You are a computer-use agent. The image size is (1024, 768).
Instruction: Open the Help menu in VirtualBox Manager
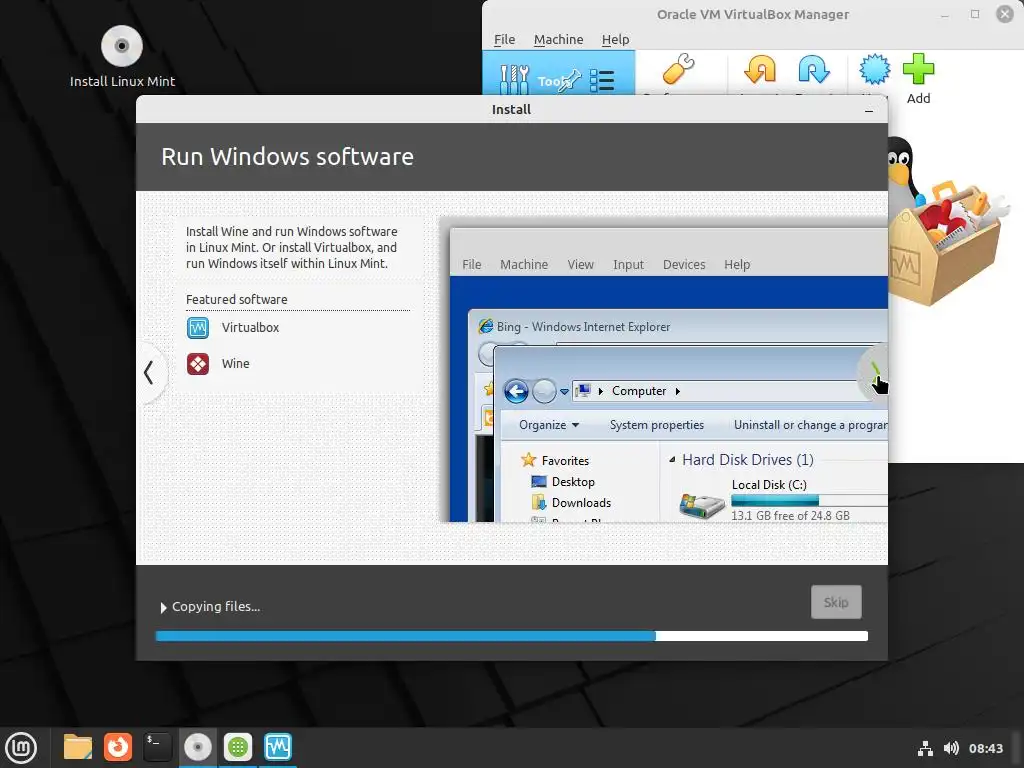pyautogui.click(x=615, y=39)
